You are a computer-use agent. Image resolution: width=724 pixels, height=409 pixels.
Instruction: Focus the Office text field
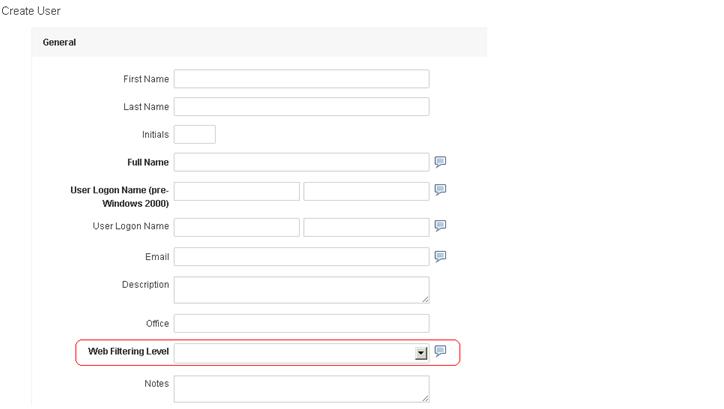coord(302,323)
